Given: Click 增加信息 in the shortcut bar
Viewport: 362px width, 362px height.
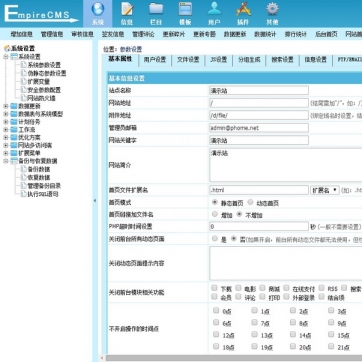Looking at the screenshot, I should [22, 34].
